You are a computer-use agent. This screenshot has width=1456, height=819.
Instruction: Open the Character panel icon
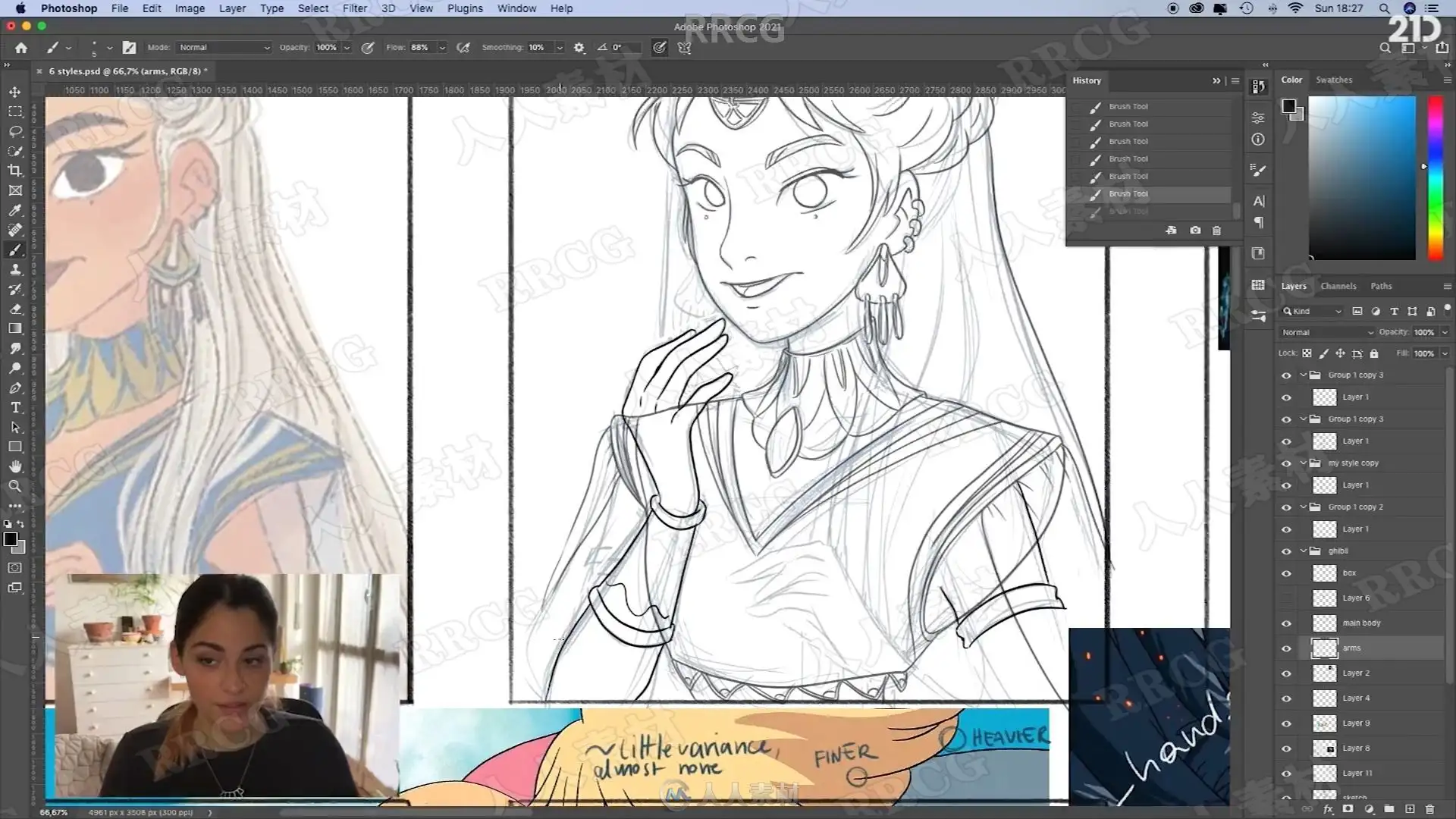1259,201
